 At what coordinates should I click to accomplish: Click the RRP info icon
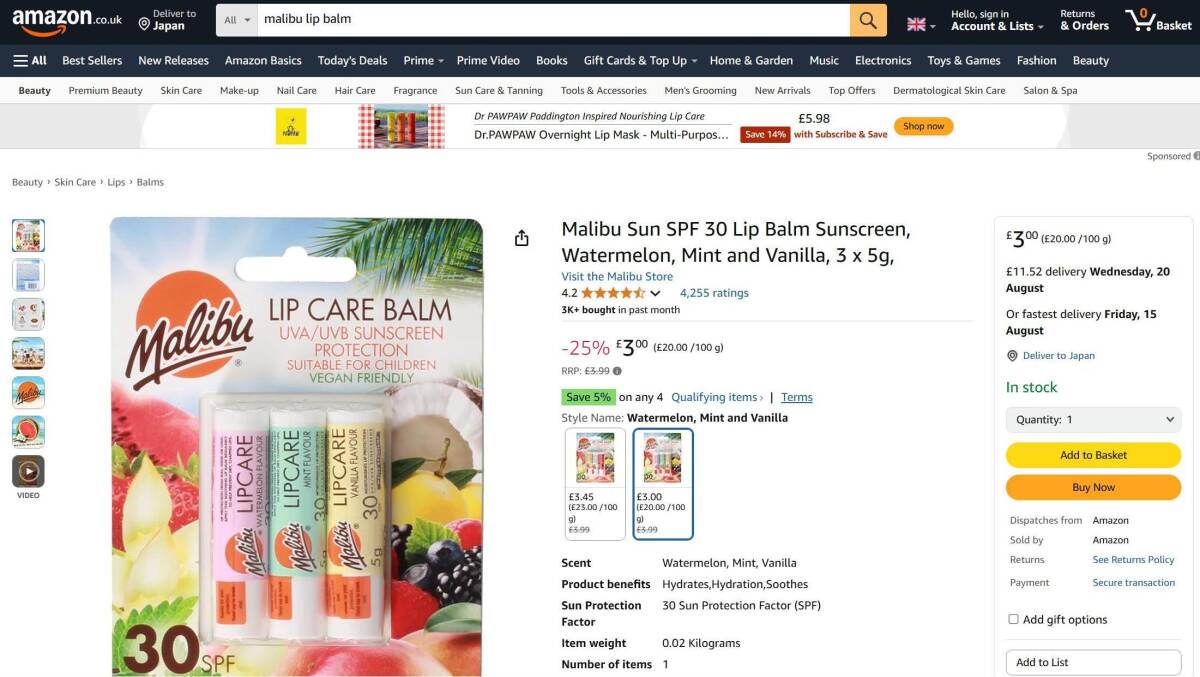click(x=617, y=371)
